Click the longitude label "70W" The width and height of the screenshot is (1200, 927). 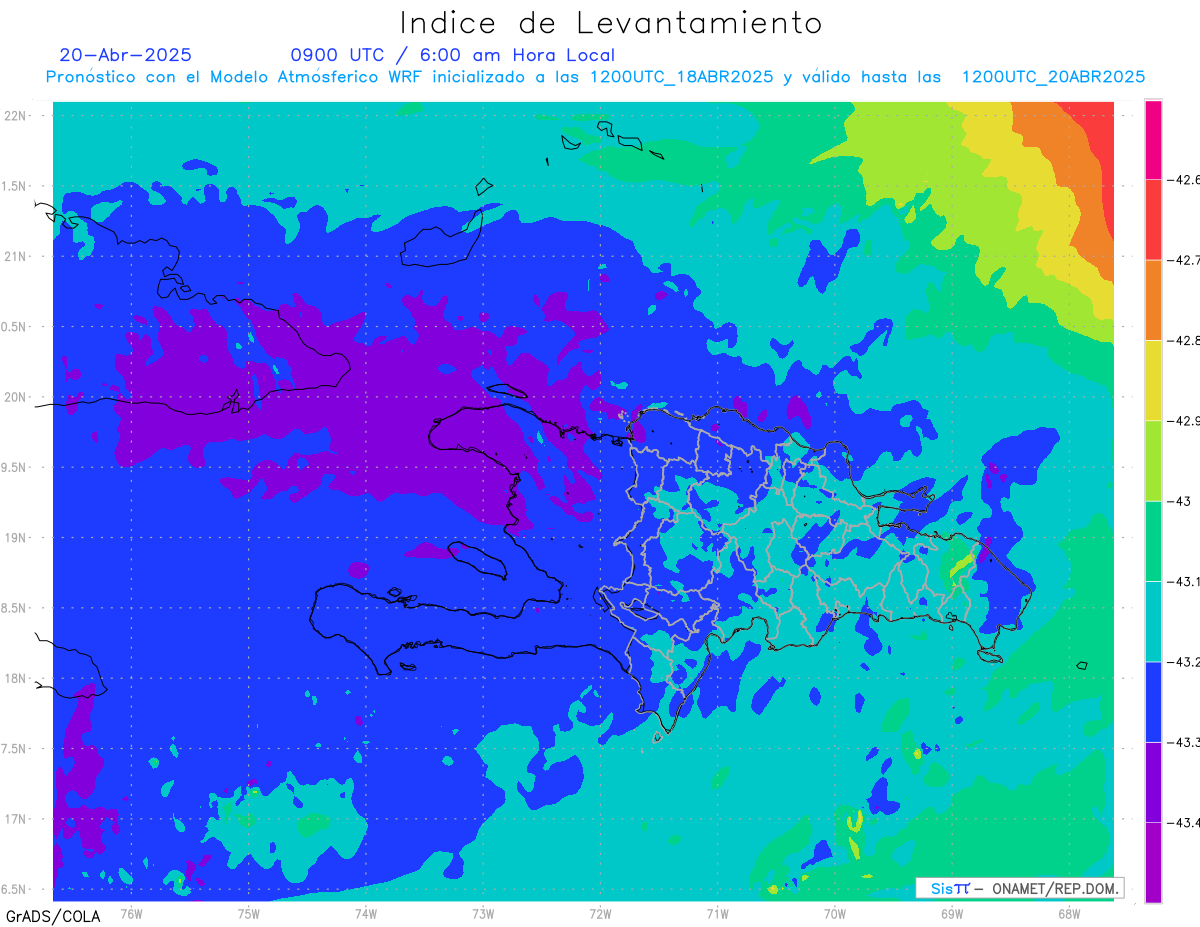pos(834,914)
